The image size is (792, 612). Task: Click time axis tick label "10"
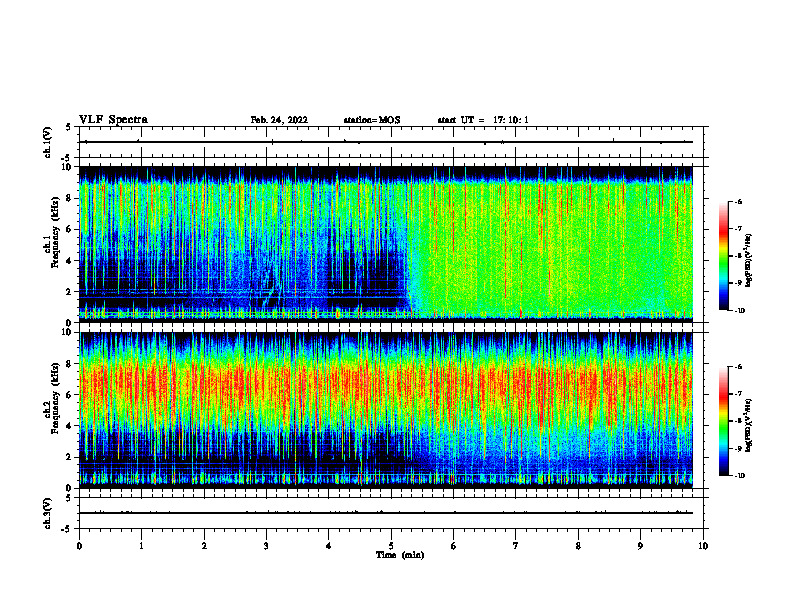coord(703,546)
